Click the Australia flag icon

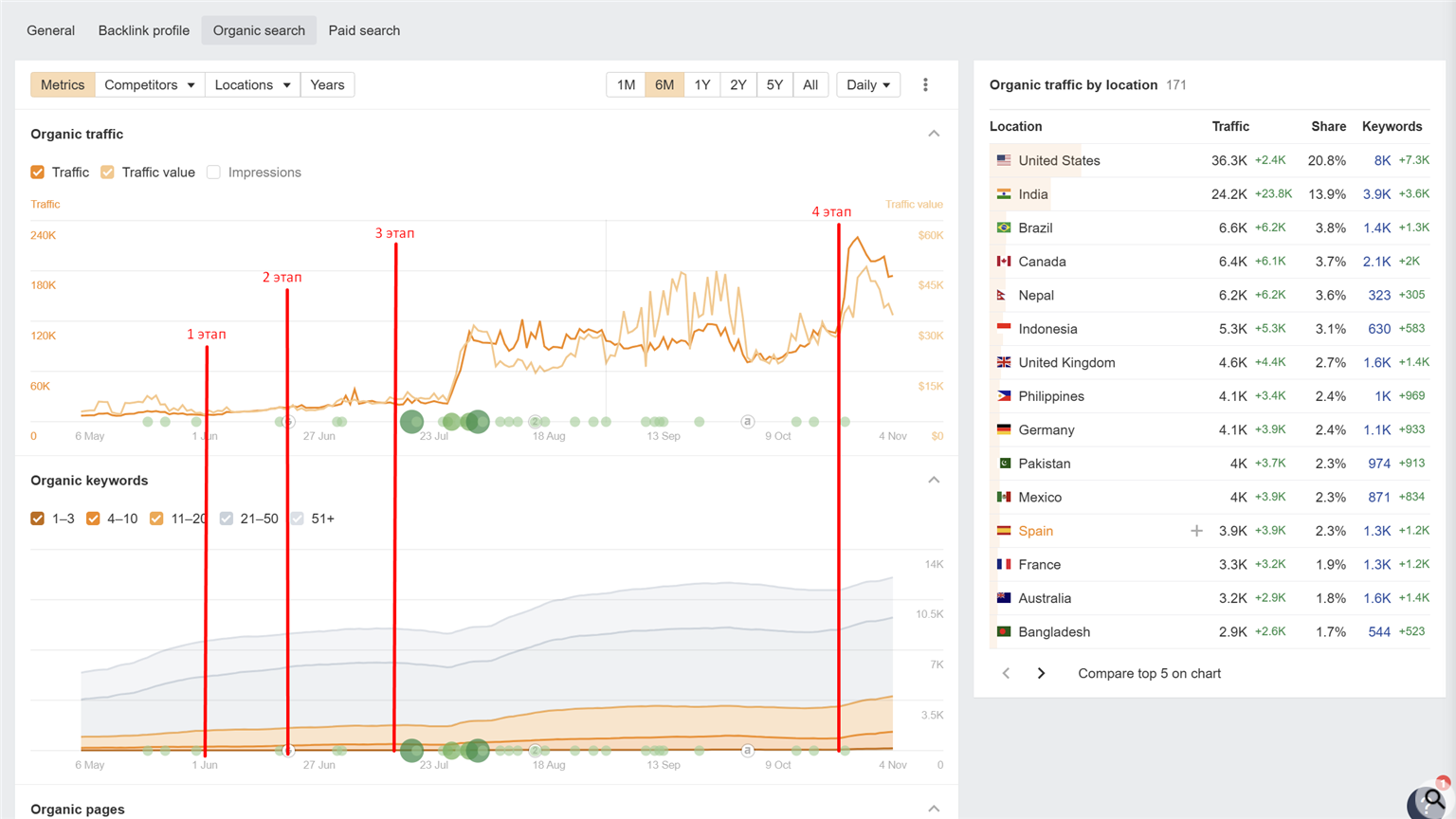point(1004,598)
